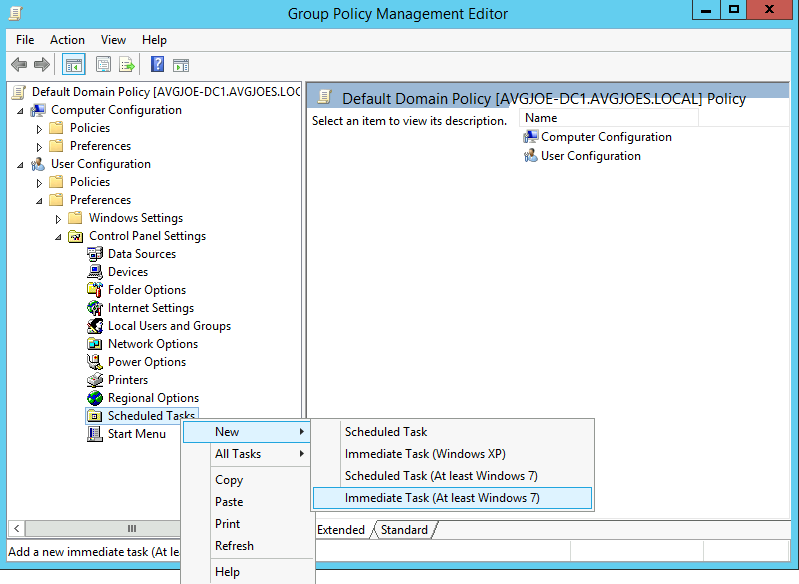Click Paste in the context menu

pyautogui.click(x=247, y=502)
